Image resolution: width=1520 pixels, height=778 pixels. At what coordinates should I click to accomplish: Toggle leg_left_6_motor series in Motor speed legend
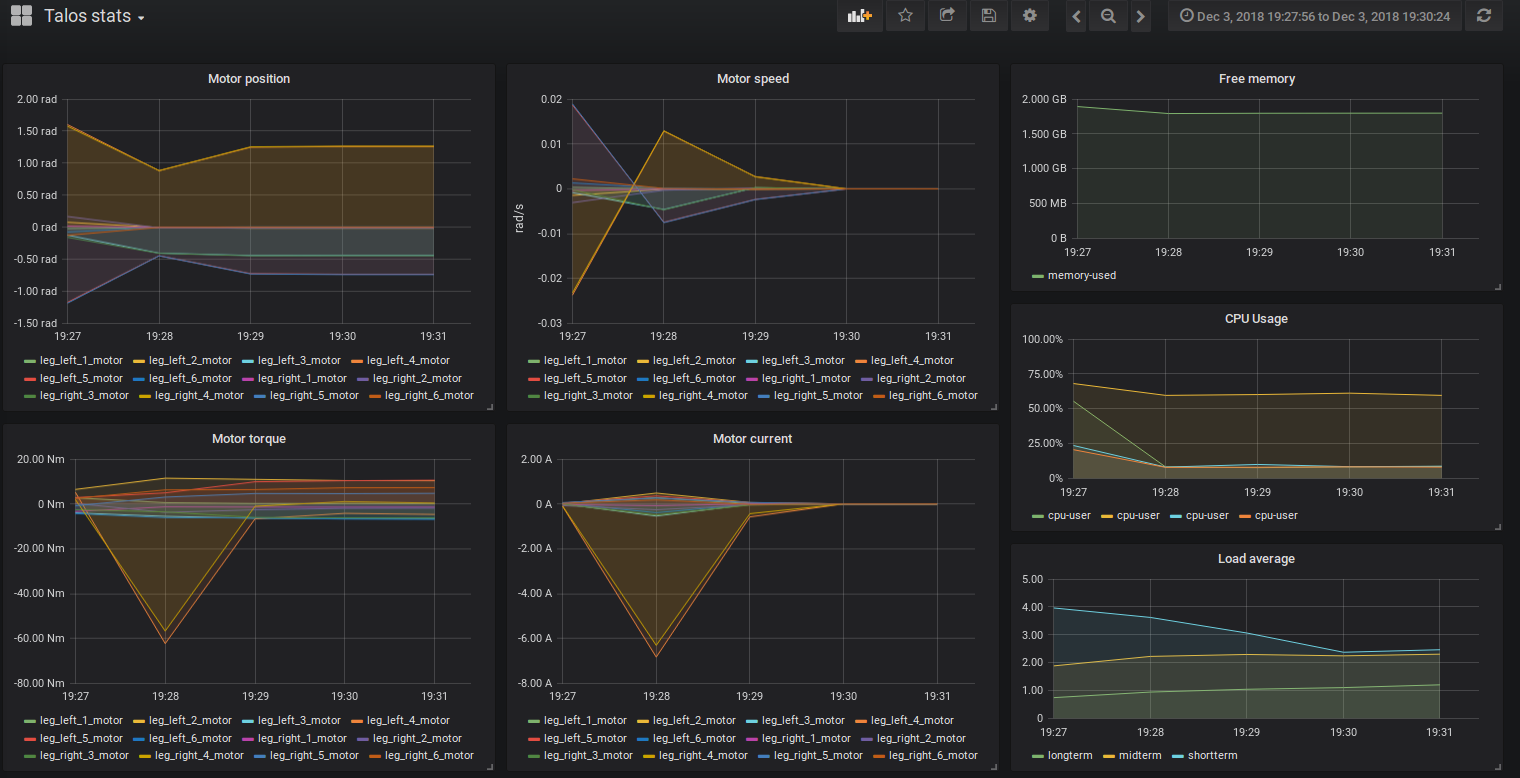[x=694, y=378]
